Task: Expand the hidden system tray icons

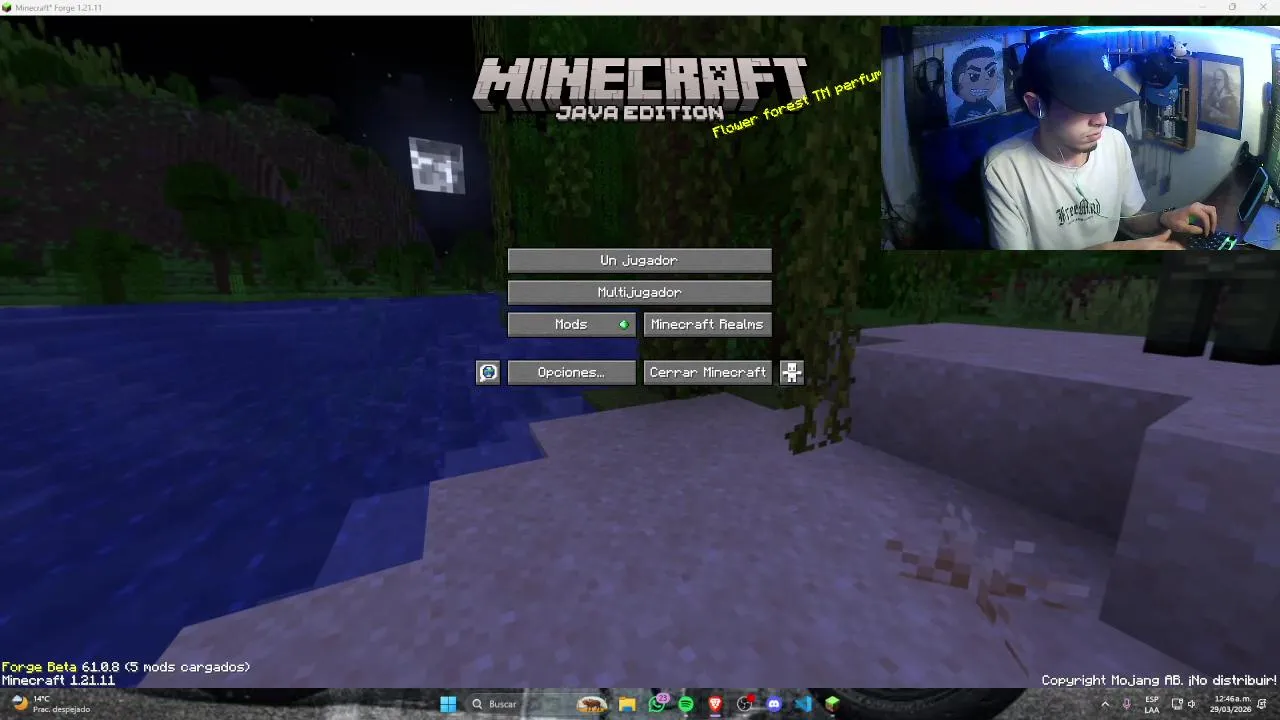Action: coord(1105,704)
